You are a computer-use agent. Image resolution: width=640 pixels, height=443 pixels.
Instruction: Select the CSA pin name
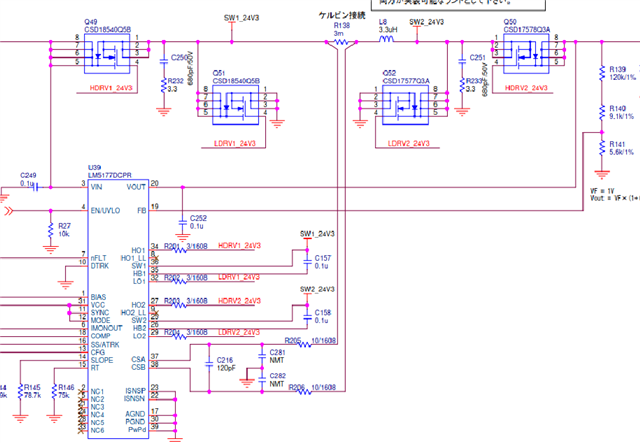(138, 359)
